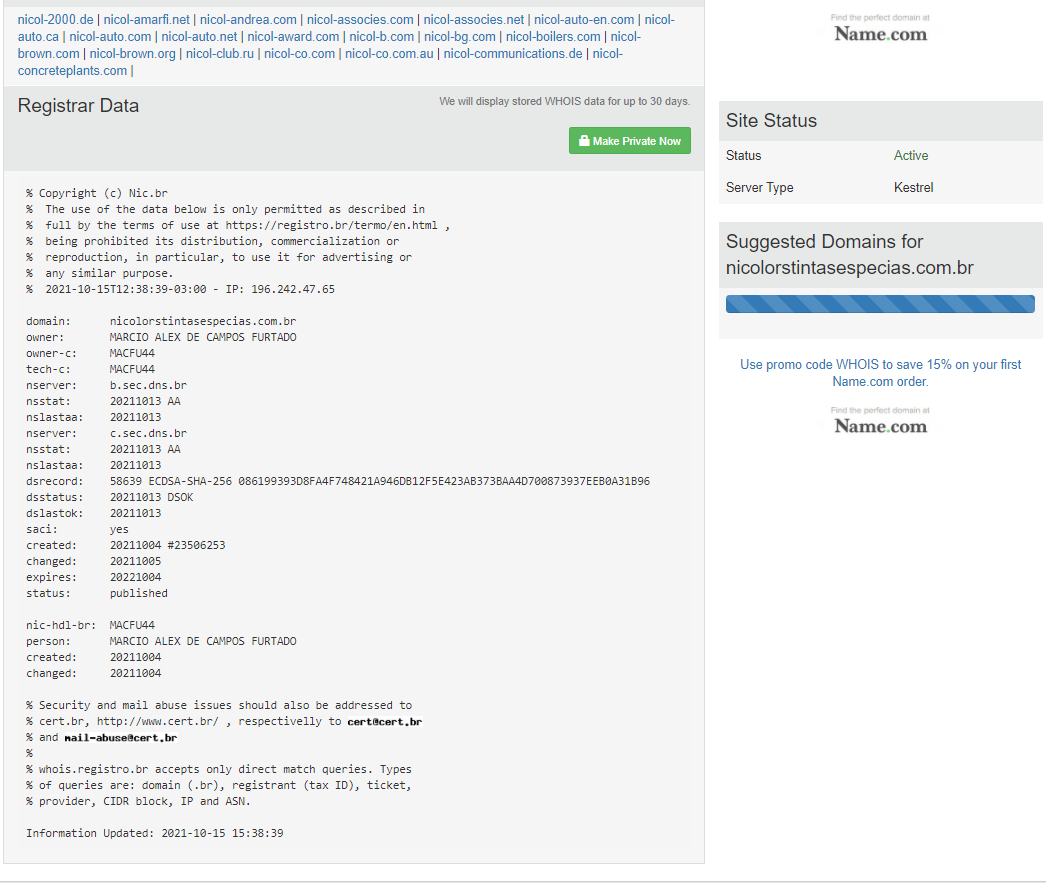Open the nicol-associes.com link
Screen dimensions: 1046x883
pos(360,19)
